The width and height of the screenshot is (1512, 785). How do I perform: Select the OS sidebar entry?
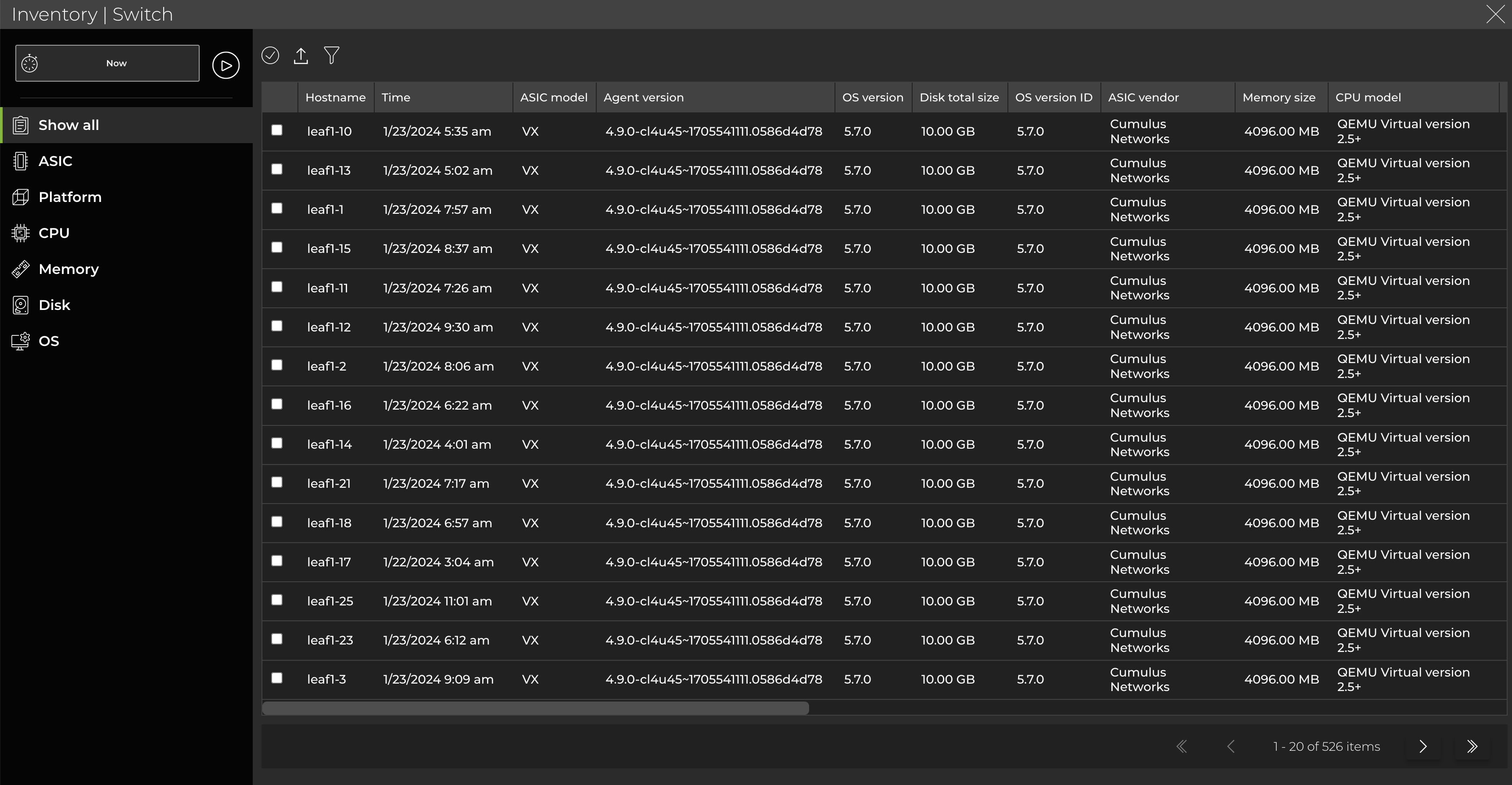[x=49, y=341]
